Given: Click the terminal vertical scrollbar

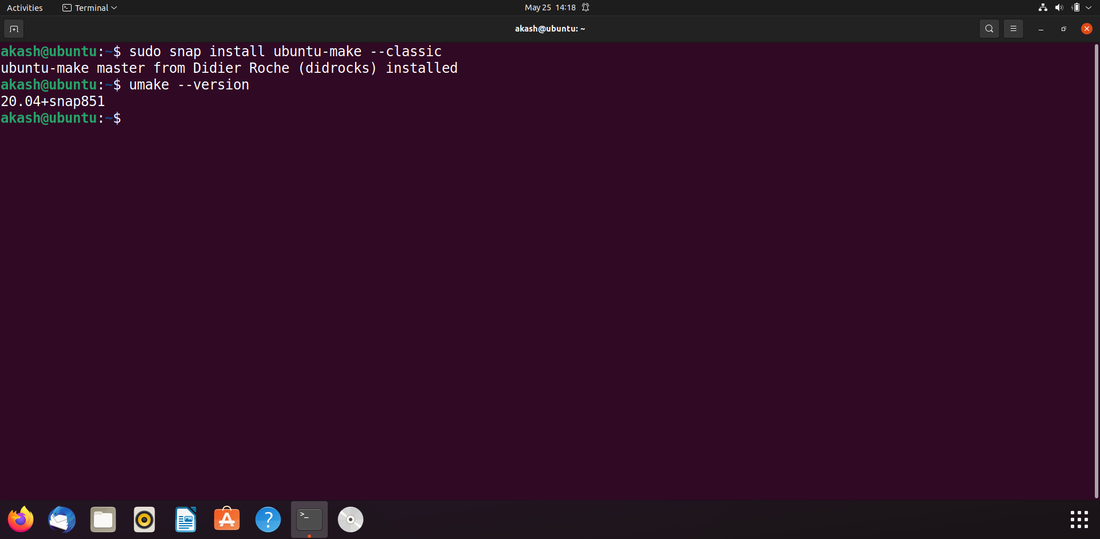Looking at the screenshot, I should (1096, 270).
